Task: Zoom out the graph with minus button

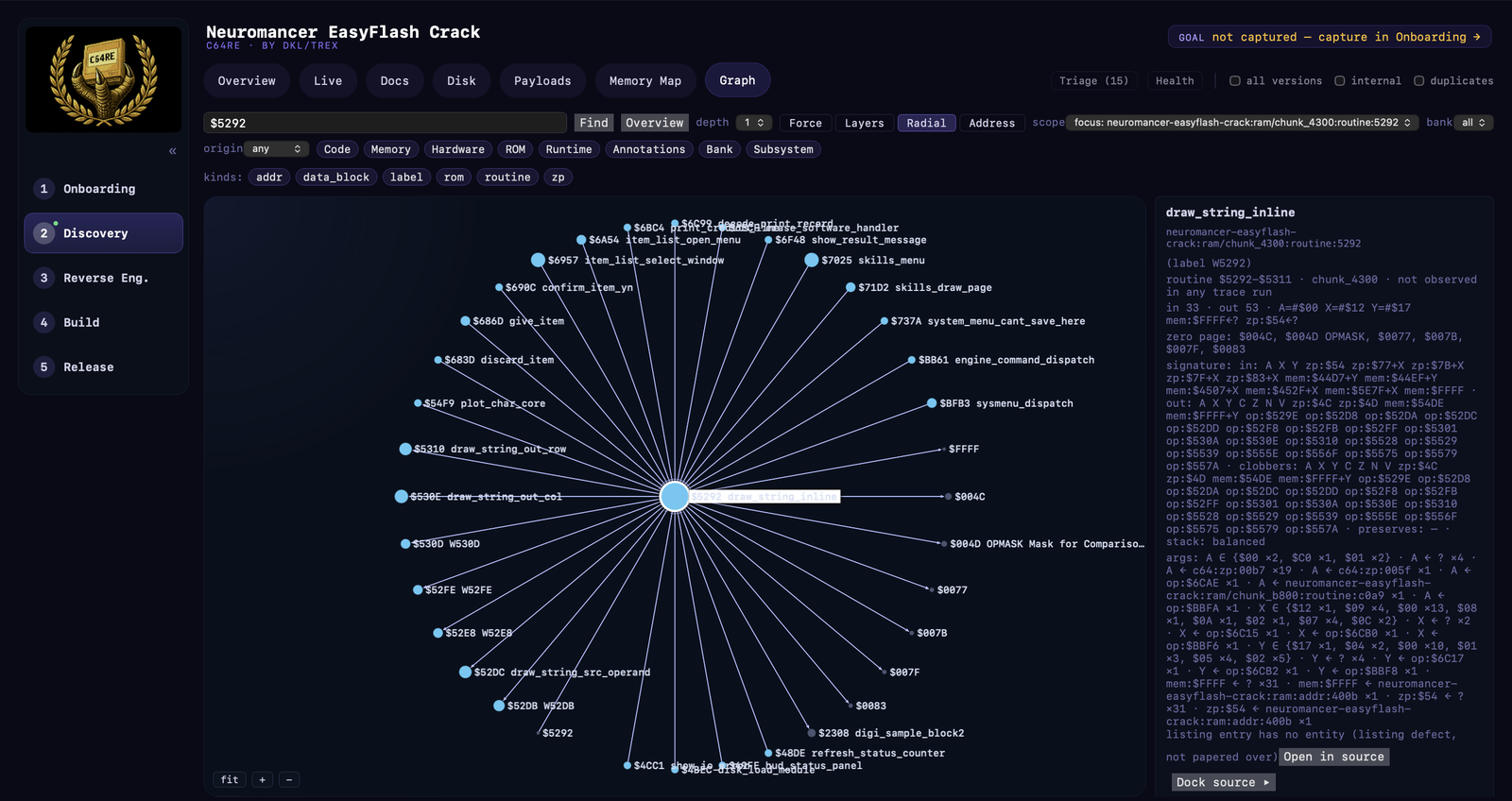Action: [289, 779]
